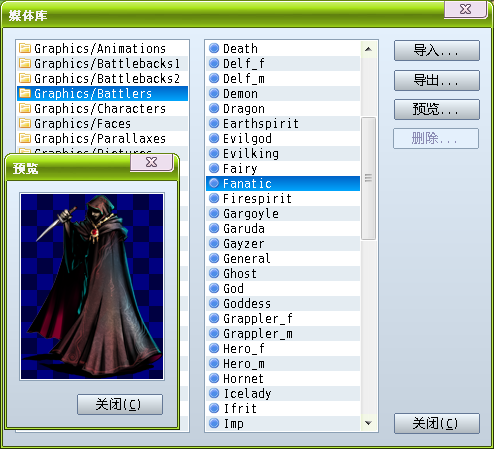Click the 导入... import button
The image size is (494, 449).
point(437,51)
